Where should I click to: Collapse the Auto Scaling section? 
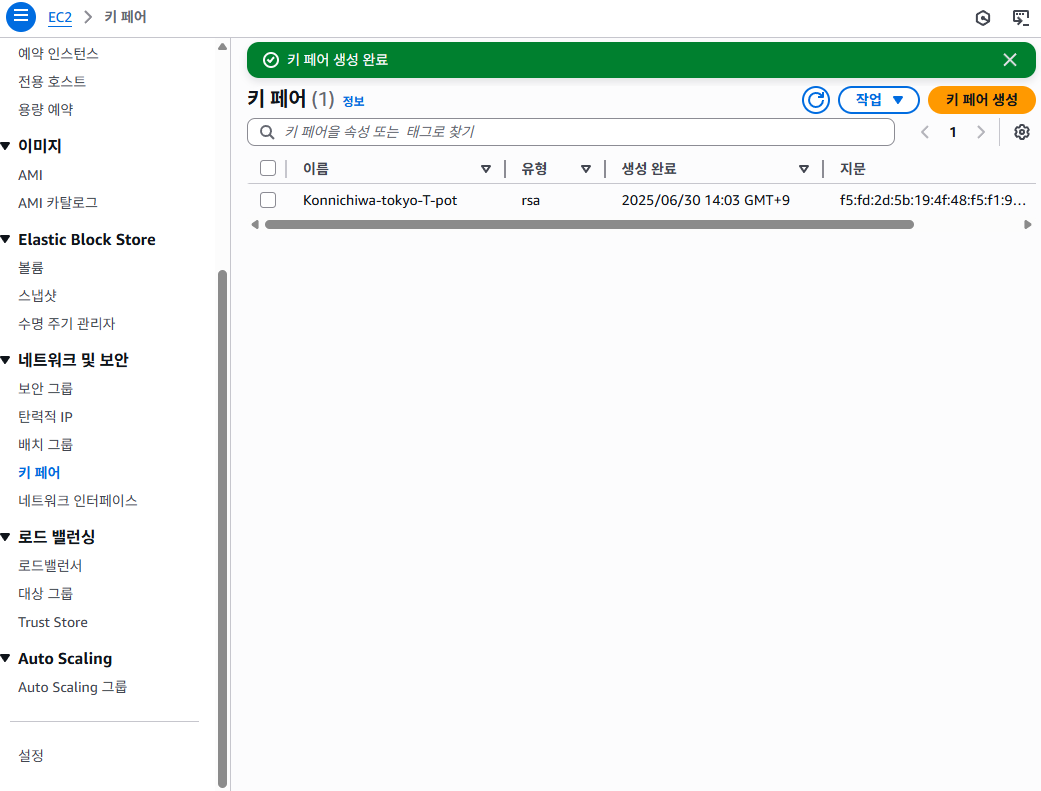6,658
